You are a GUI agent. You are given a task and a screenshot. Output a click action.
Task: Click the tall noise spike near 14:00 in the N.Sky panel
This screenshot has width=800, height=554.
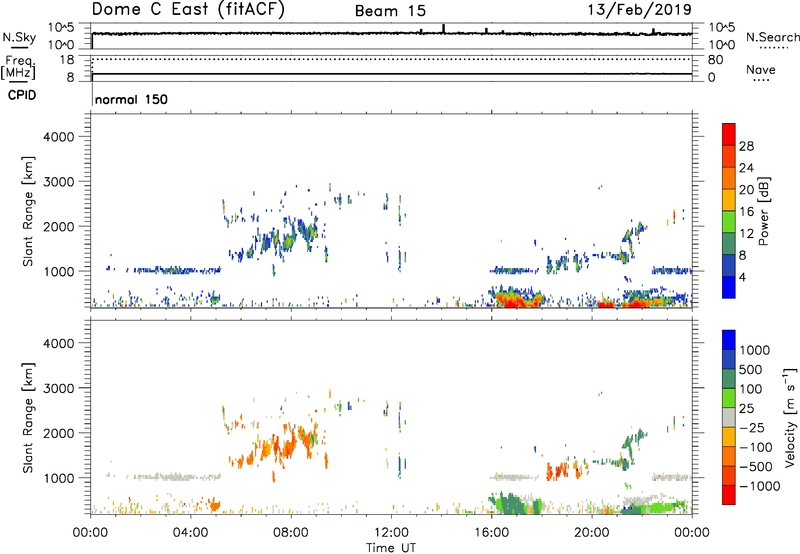(x=443, y=29)
